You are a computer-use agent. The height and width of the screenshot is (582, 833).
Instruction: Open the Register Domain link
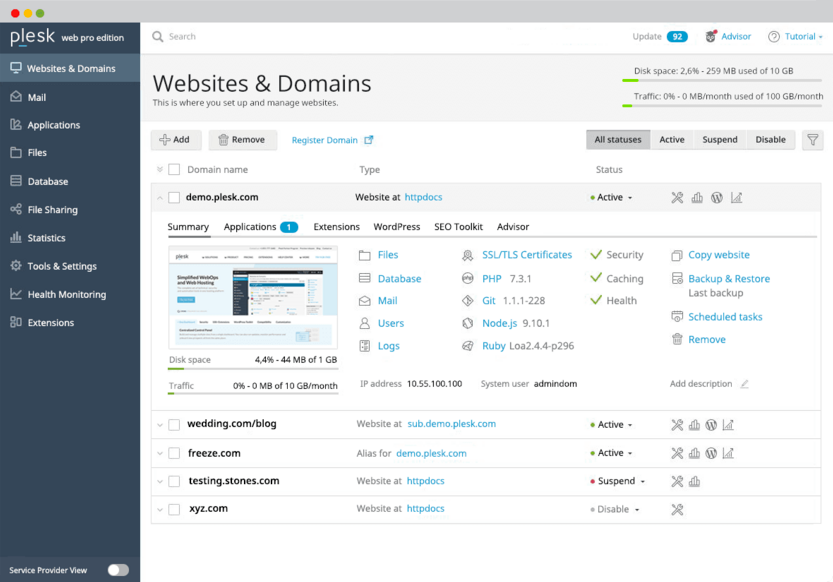pyautogui.click(x=332, y=140)
